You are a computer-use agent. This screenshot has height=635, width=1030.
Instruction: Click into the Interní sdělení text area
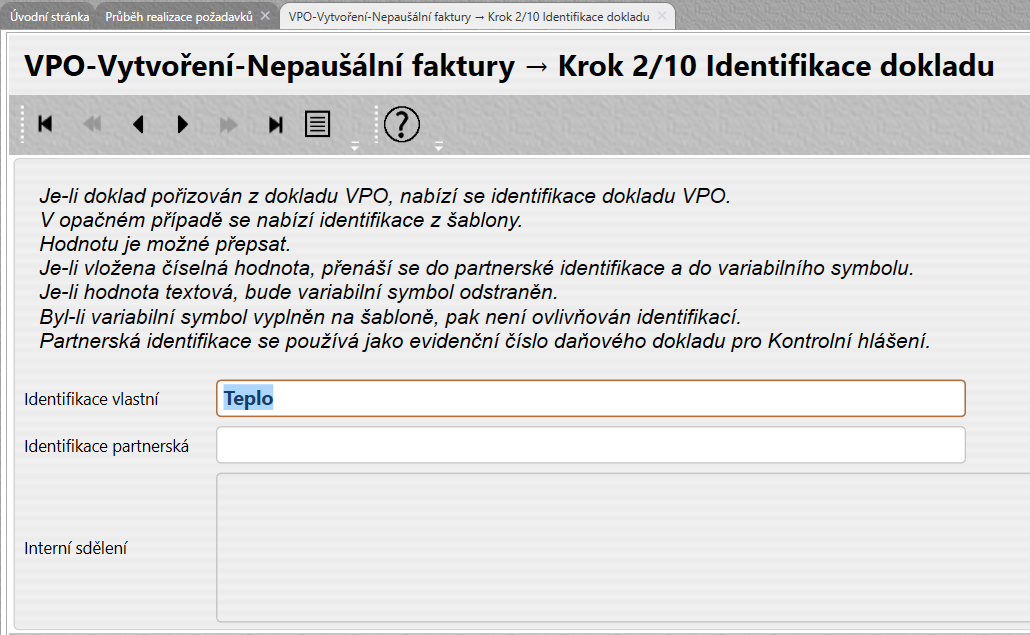click(x=620, y=548)
